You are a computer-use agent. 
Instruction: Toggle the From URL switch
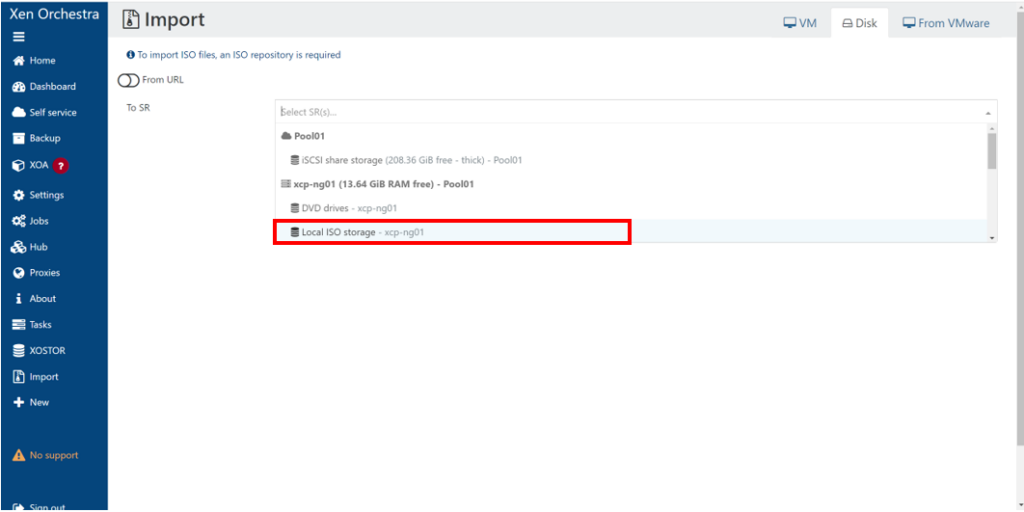click(x=129, y=80)
